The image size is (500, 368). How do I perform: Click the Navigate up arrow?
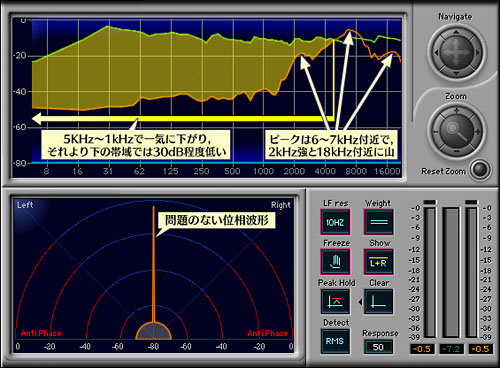[x=456, y=32]
